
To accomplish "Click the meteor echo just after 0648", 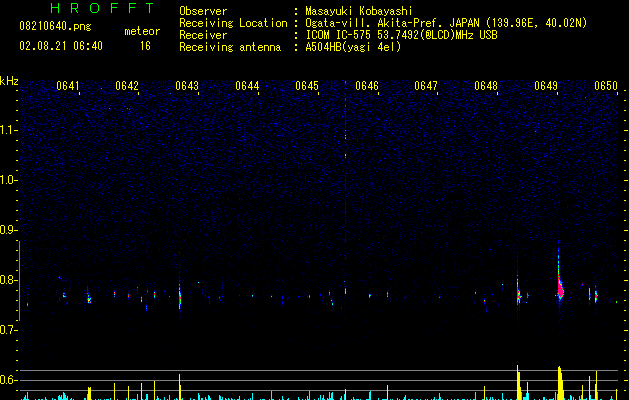I will pos(518,295).
